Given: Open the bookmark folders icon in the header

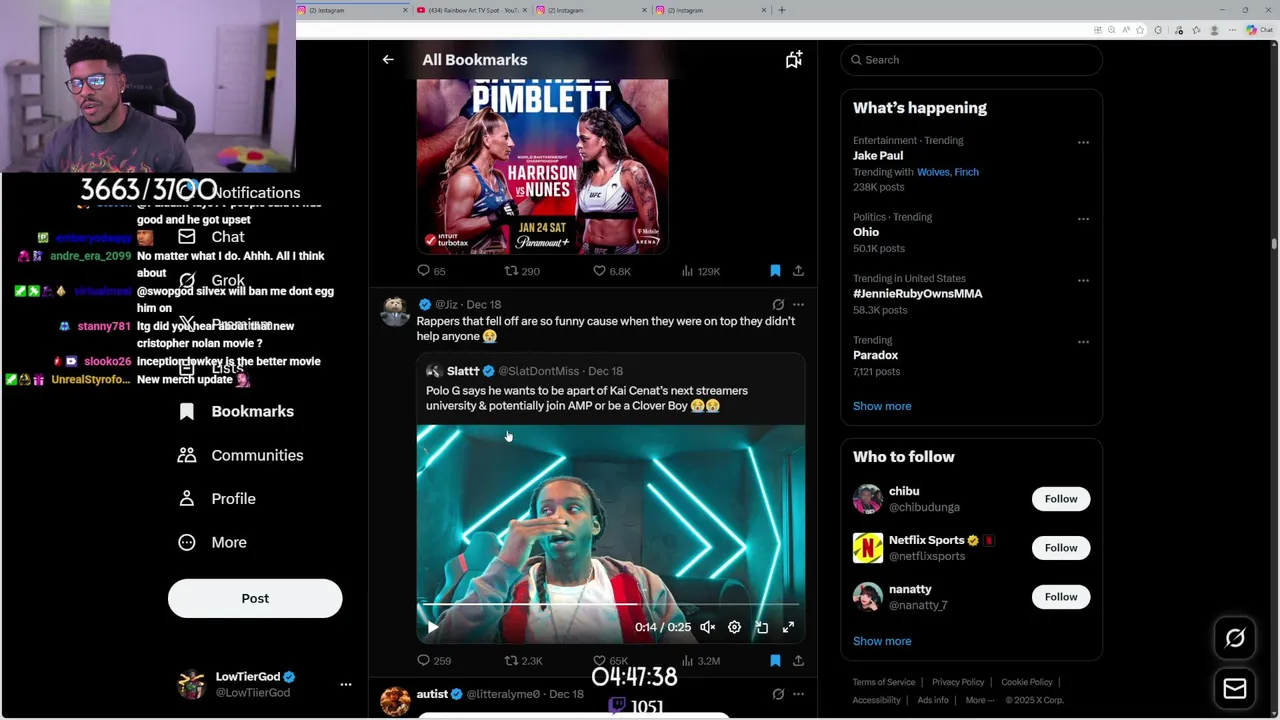Looking at the screenshot, I should pos(794,60).
